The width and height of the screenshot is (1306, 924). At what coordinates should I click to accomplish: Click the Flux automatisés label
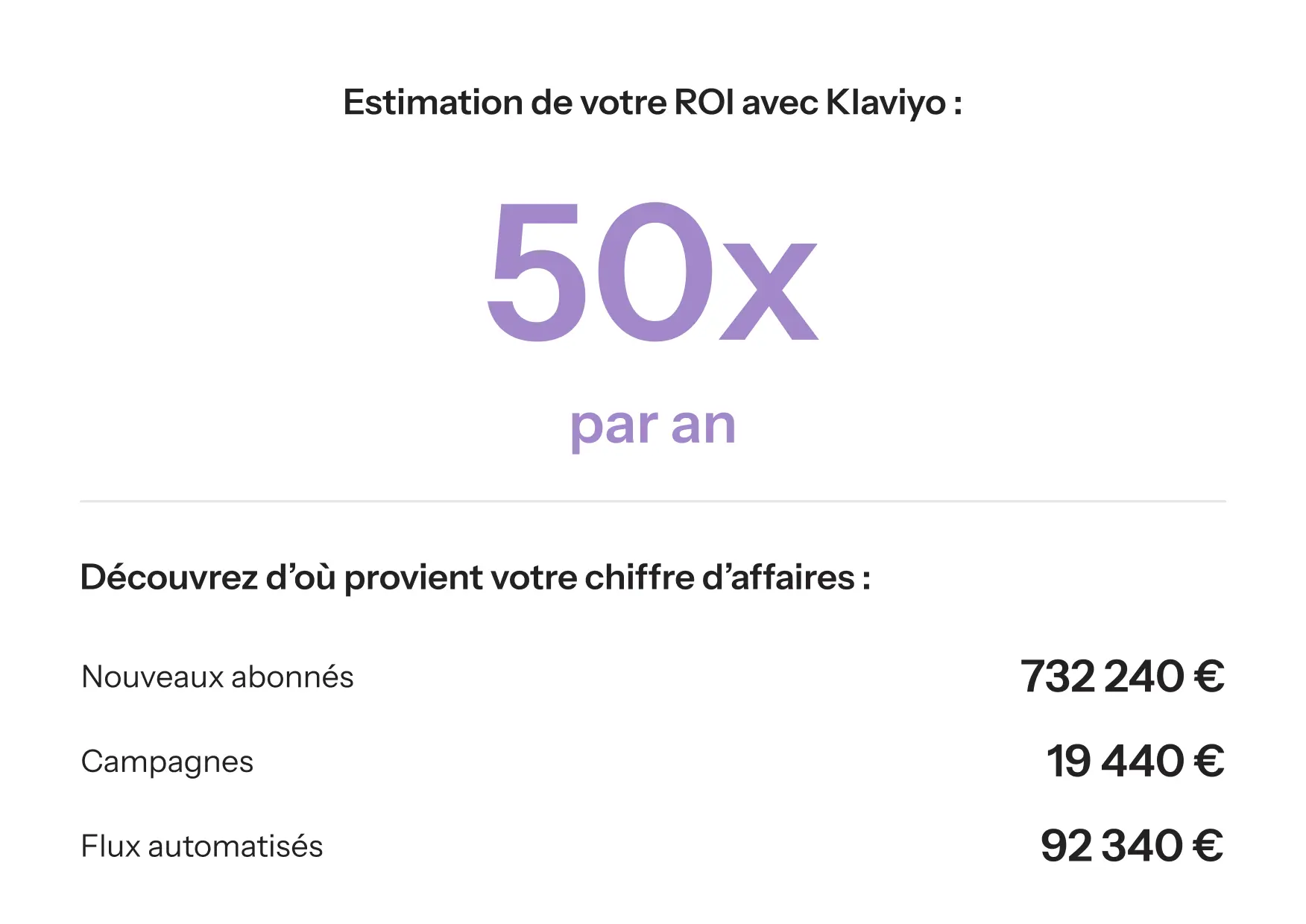202,847
